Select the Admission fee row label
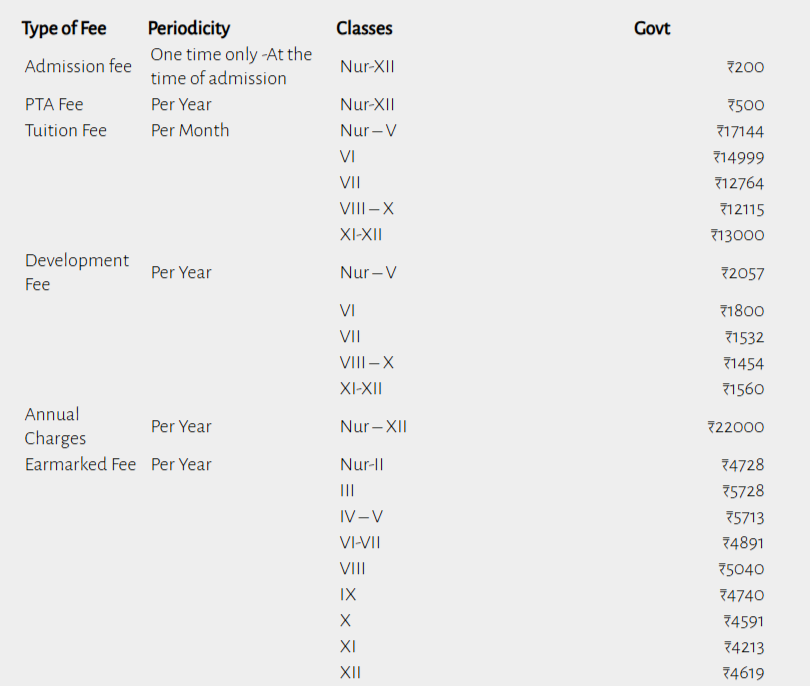The height and width of the screenshot is (686, 810). (x=78, y=66)
